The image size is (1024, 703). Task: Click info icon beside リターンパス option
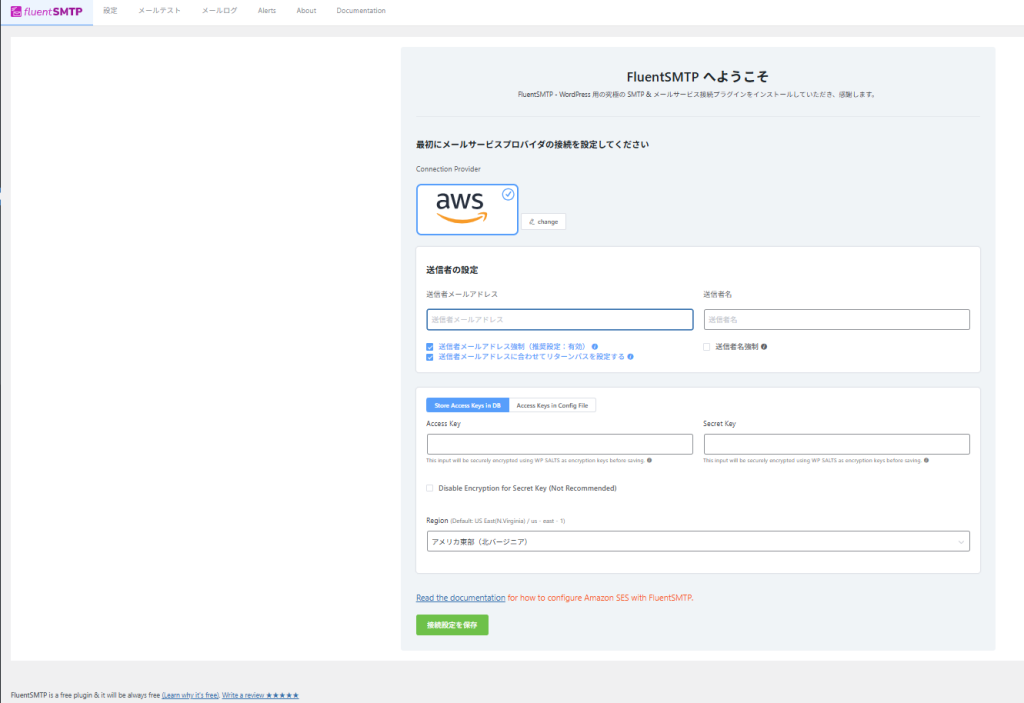point(631,356)
